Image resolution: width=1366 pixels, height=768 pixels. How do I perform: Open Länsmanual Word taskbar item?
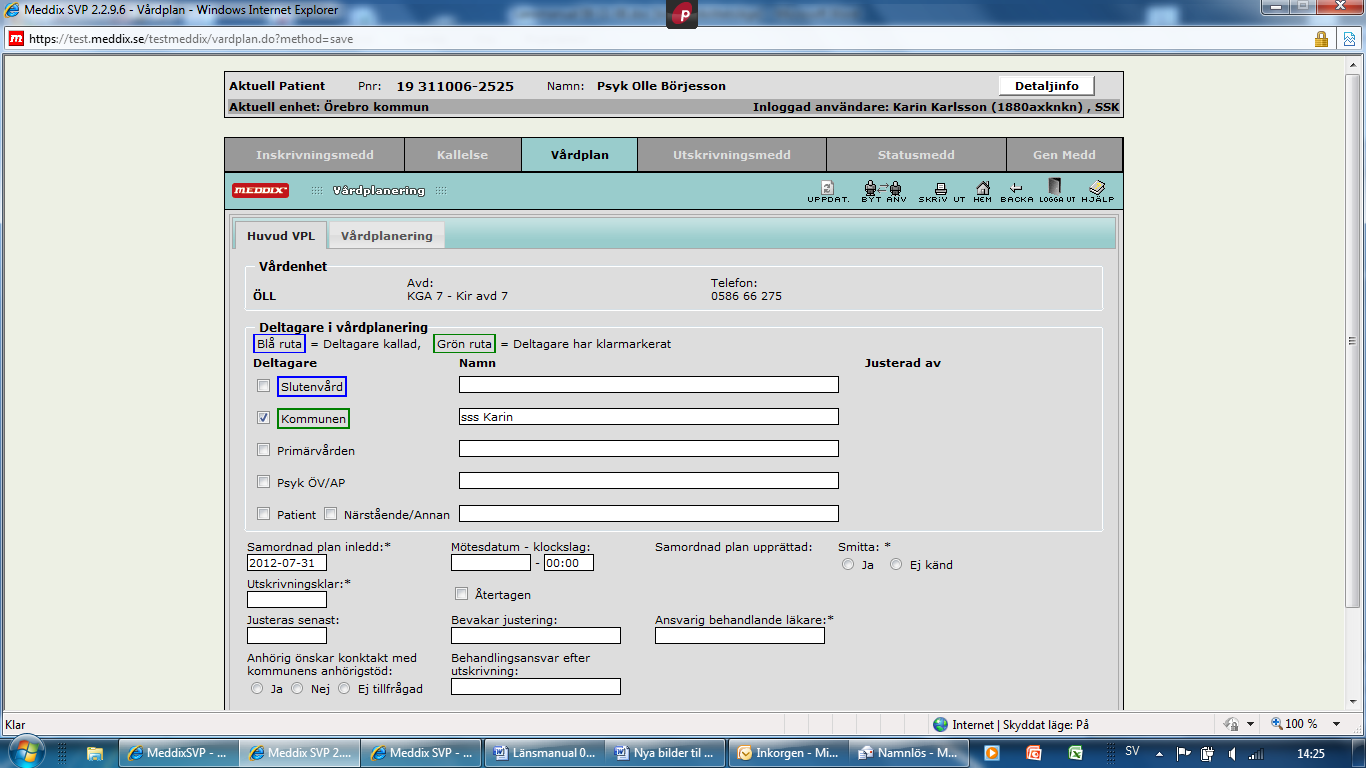click(545, 753)
